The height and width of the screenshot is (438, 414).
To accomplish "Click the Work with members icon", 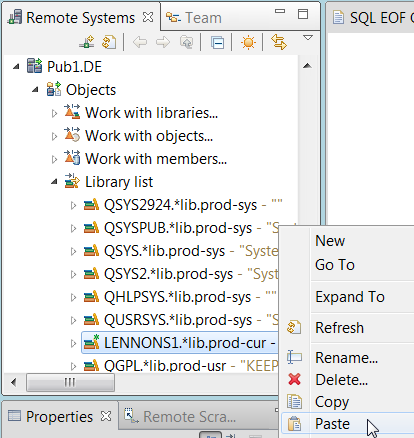I will tap(72, 158).
